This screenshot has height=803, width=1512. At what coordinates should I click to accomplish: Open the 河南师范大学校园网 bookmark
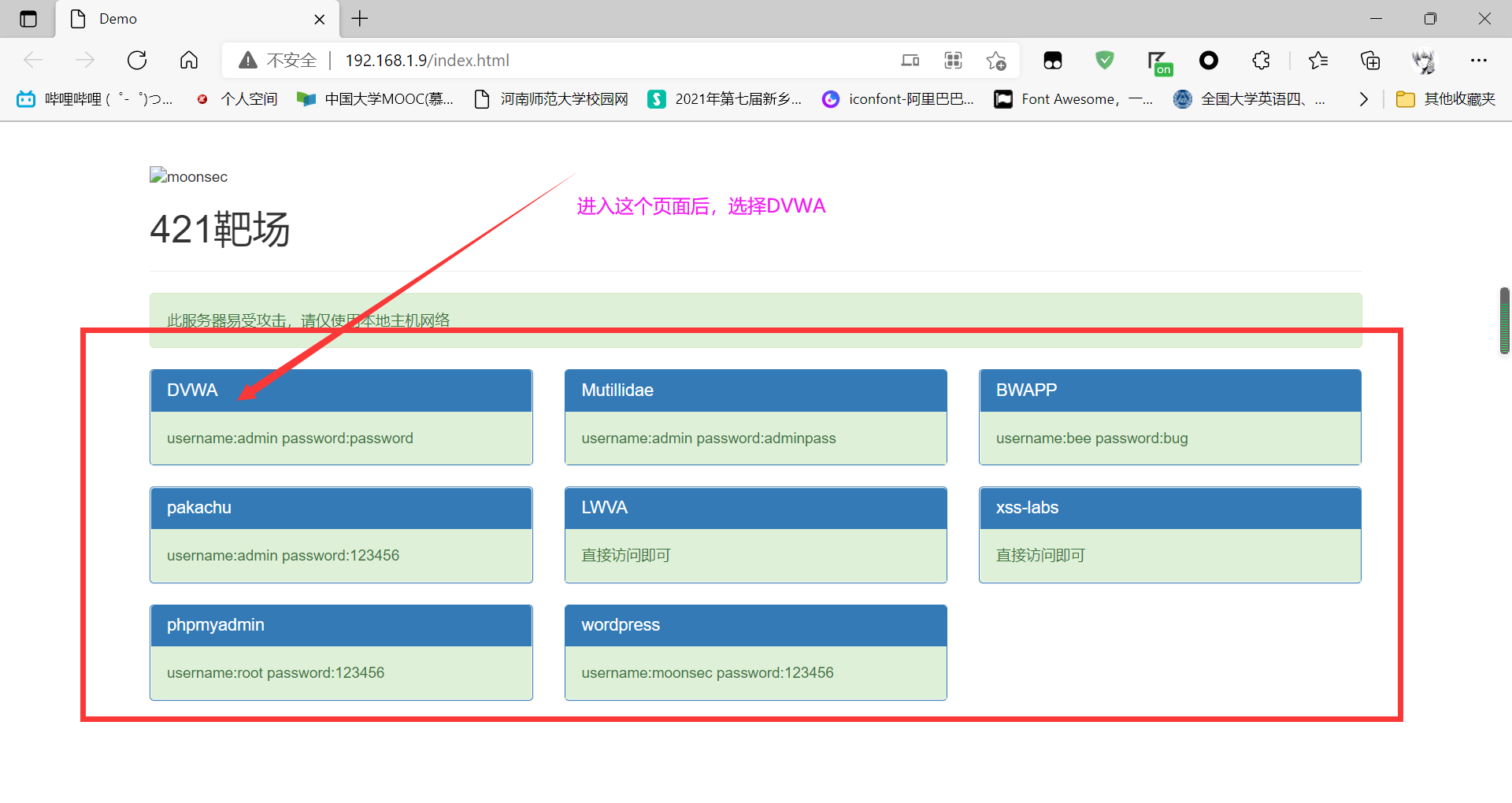(551, 99)
